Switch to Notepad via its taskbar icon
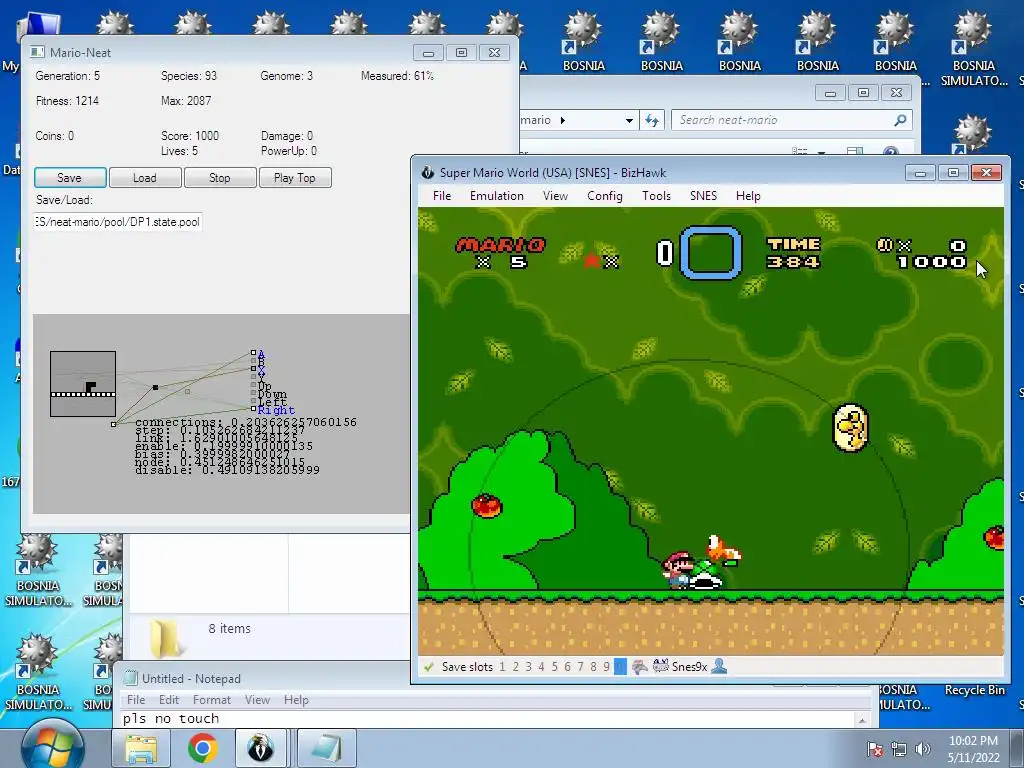This screenshot has width=1024, height=768. point(328,748)
